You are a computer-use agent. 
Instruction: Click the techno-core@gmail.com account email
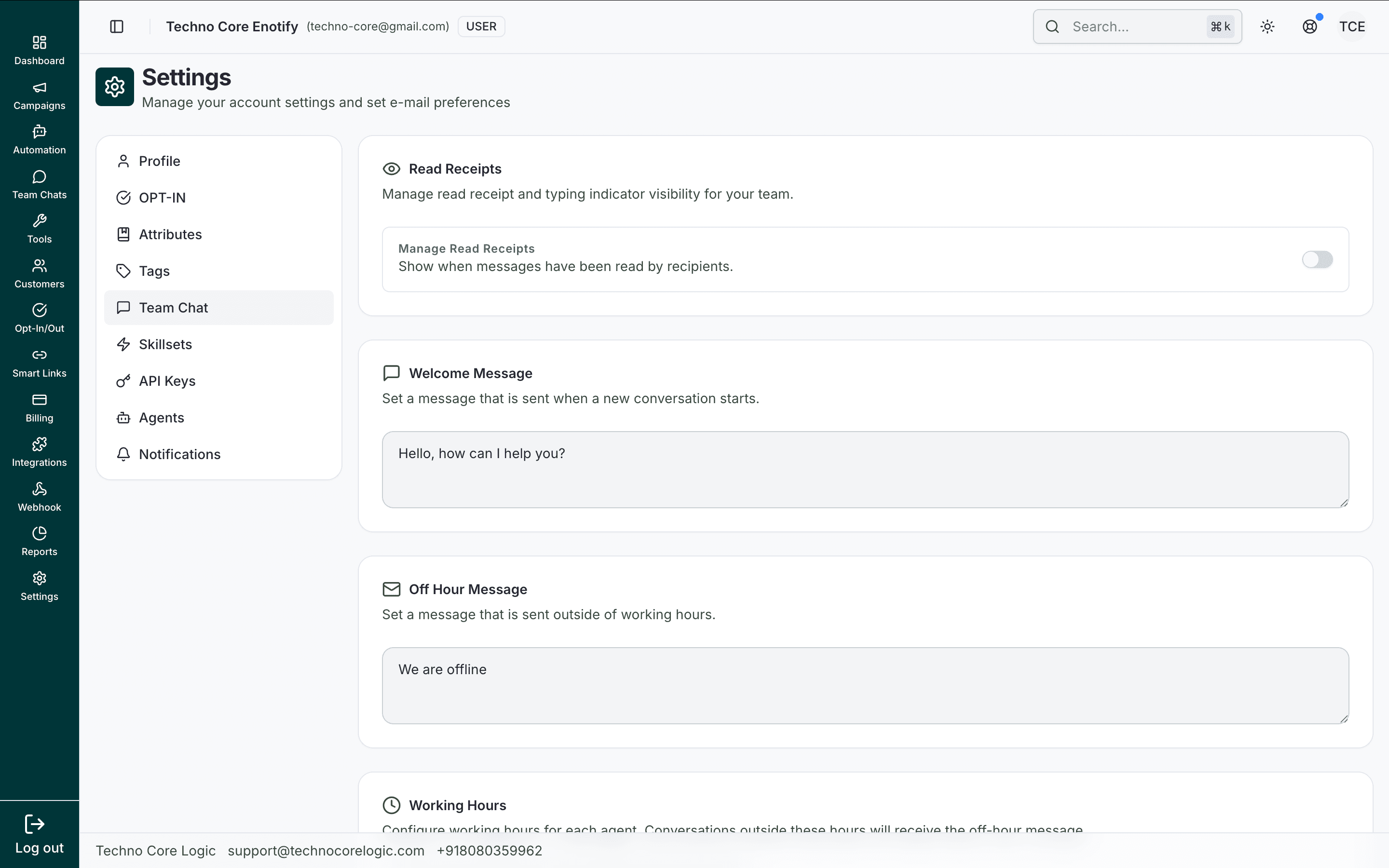pyautogui.click(x=378, y=27)
